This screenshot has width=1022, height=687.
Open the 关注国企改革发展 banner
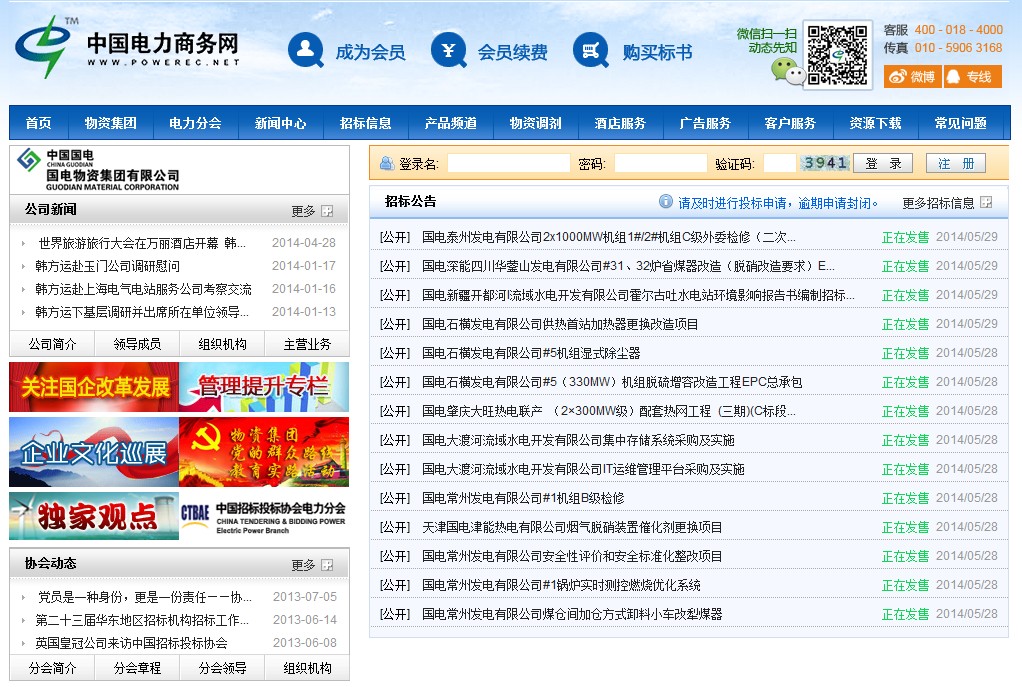(94, 387)
